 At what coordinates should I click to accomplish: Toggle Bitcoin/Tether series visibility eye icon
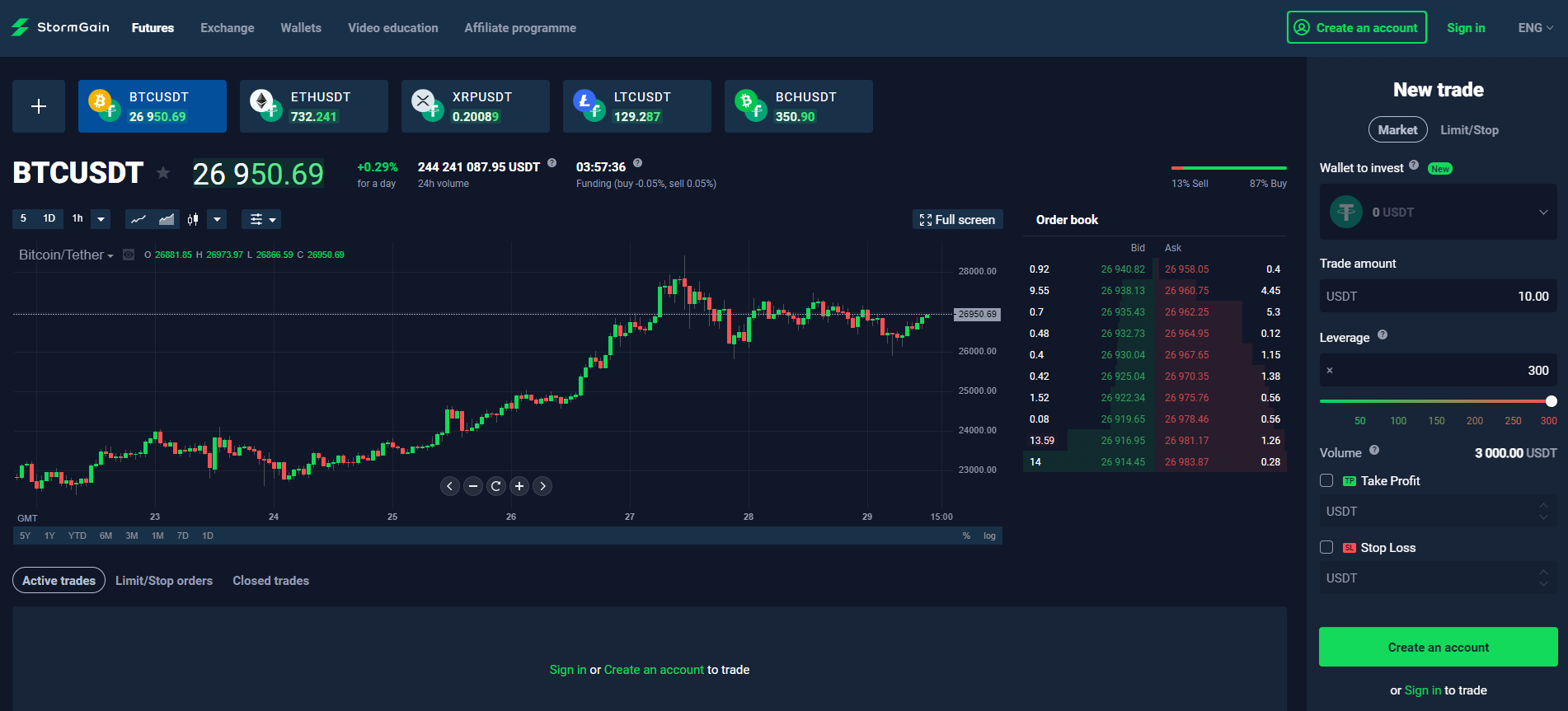pyautogui.click(x=129, y=255)
